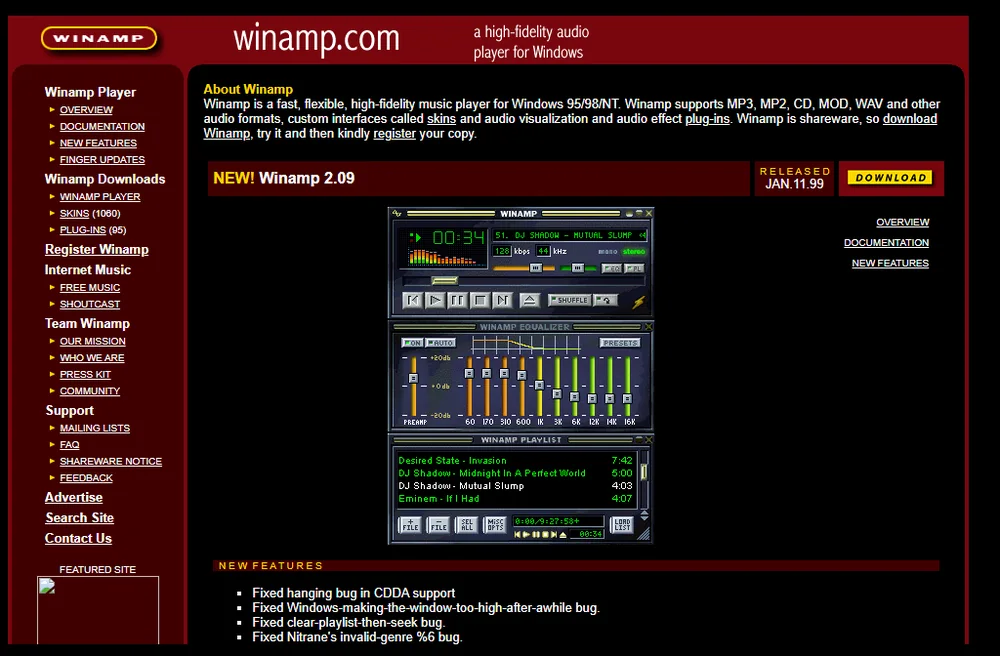Screen dimensions: 1000x656
Task: Click the PREAMP slider in equalizer
Action: (413, 386)
